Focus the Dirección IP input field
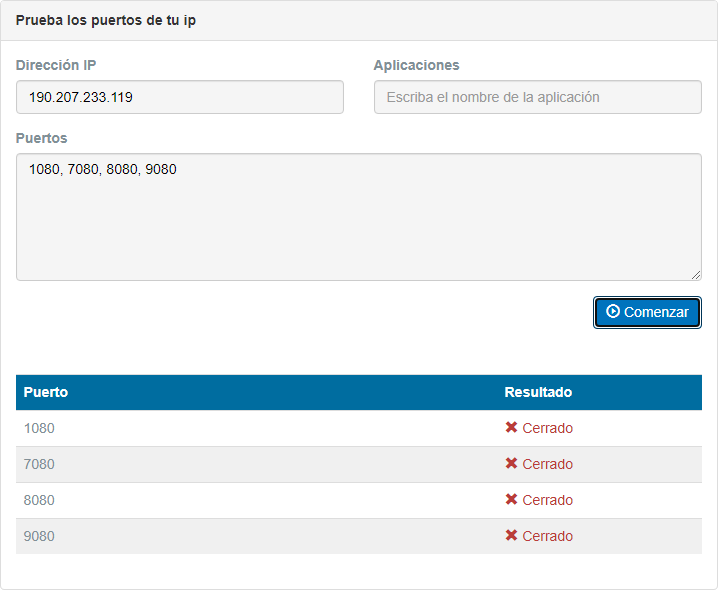 [180, 97]
